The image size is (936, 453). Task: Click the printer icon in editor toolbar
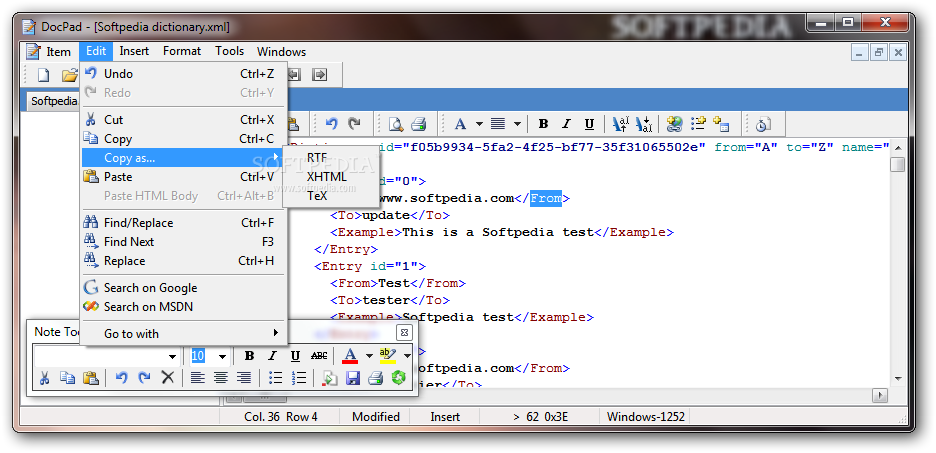(x=418, y=124)
